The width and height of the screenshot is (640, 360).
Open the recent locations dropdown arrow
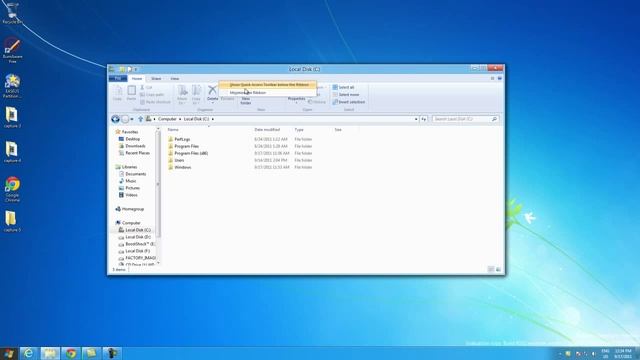coord(132,119)
